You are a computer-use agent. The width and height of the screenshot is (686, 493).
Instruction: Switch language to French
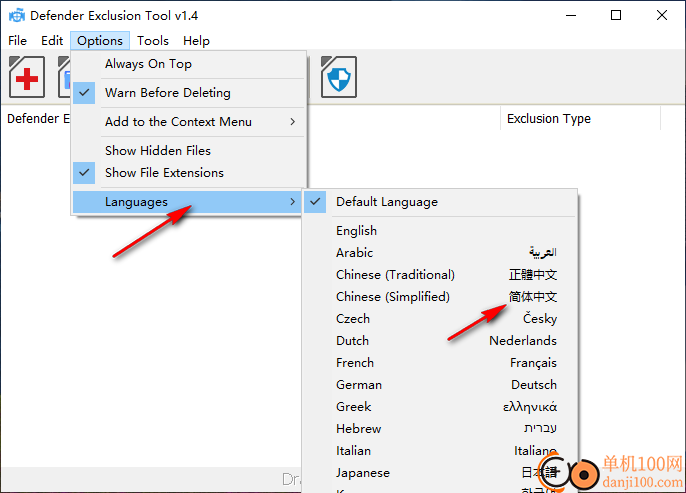440,363
